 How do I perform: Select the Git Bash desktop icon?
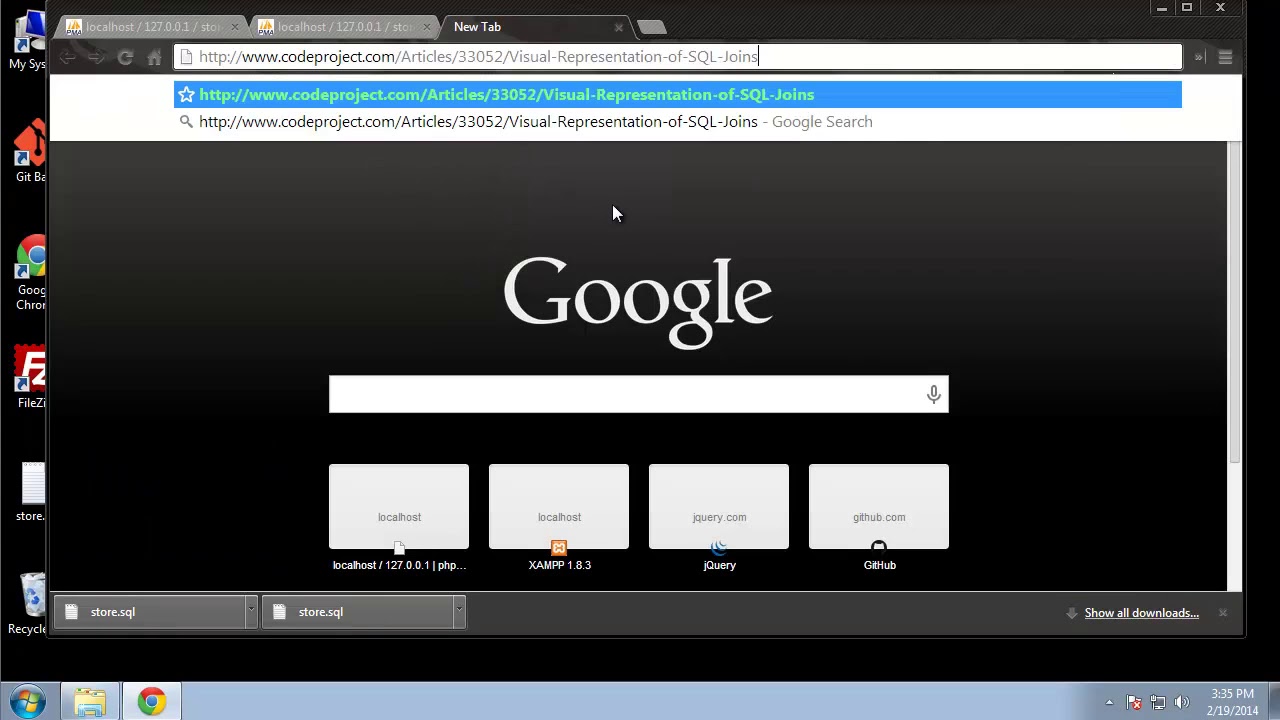pyautogui.click(x=28, y=150)
